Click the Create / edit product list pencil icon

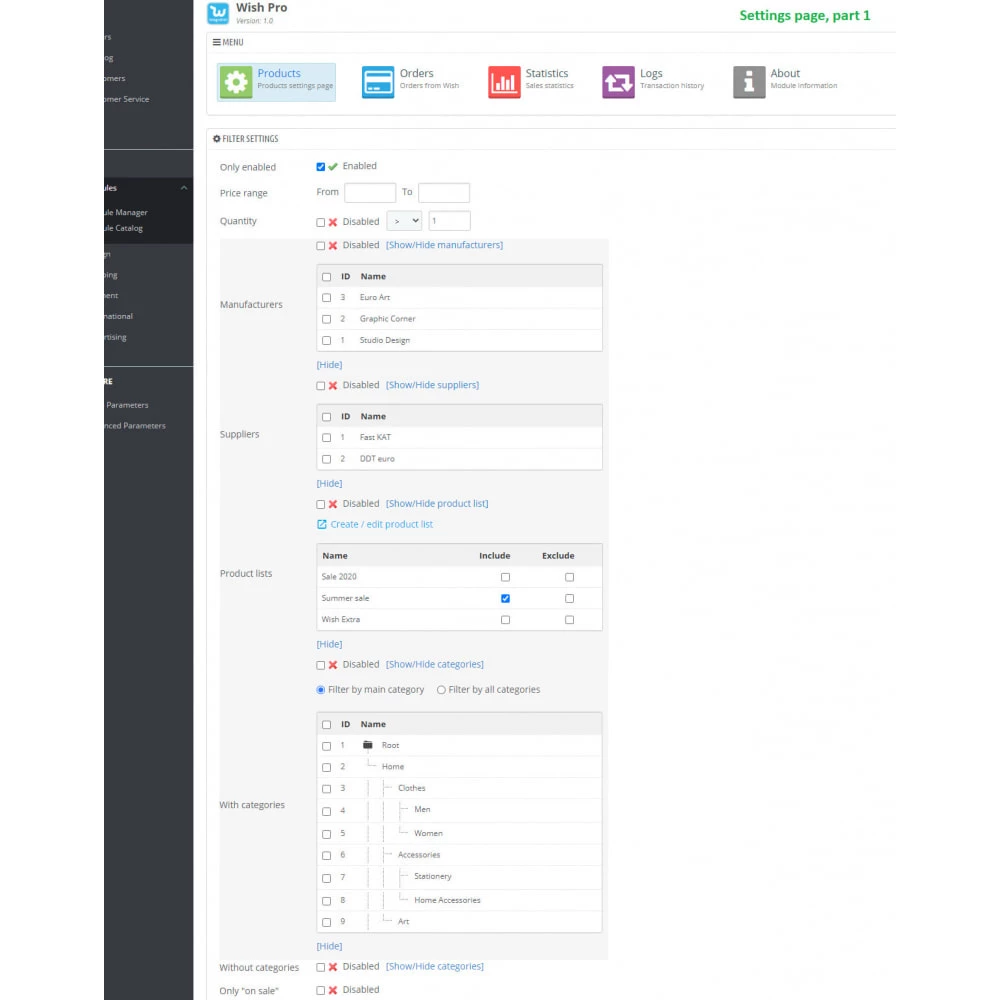[322, 524]
